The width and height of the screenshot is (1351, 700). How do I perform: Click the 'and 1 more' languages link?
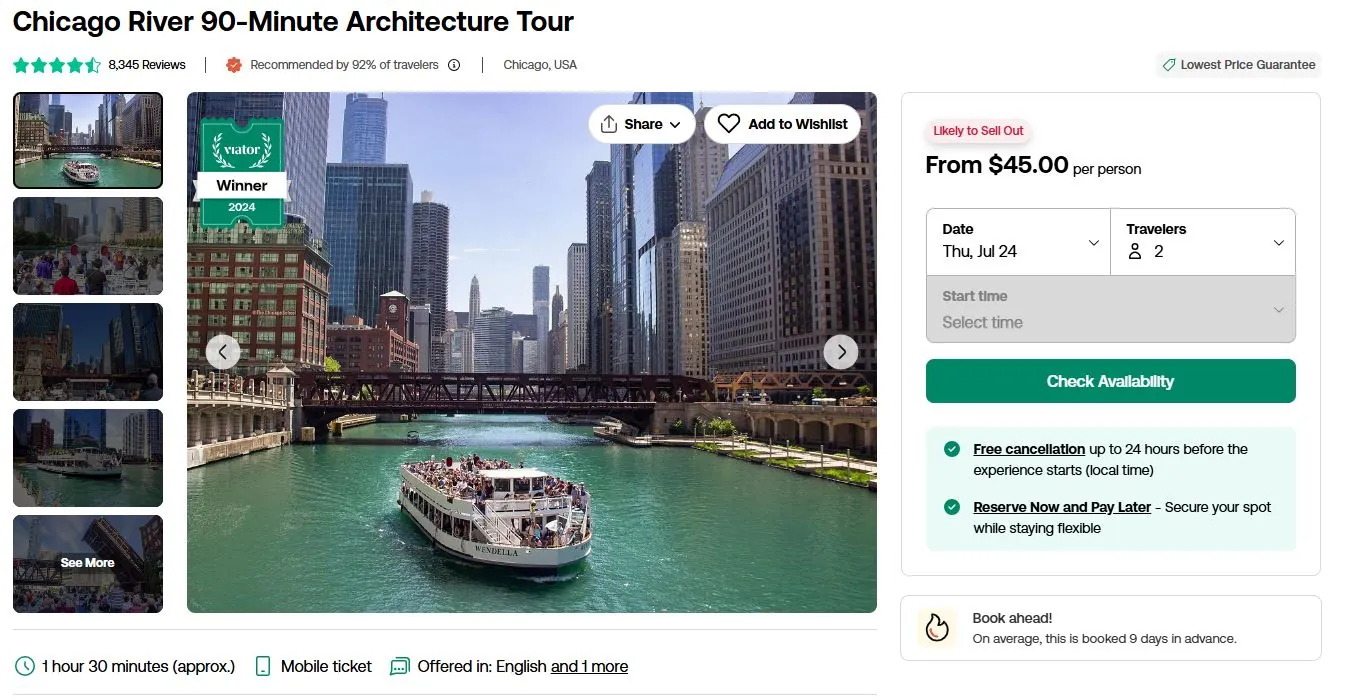tap(589, 666)
